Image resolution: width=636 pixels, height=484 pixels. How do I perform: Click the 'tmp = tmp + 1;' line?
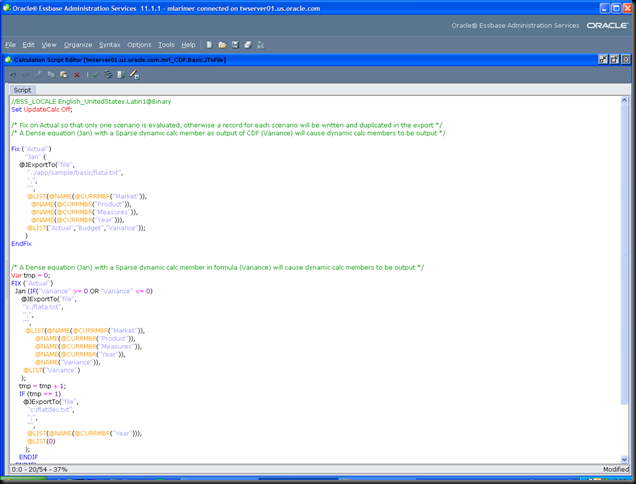click(42, 386)
